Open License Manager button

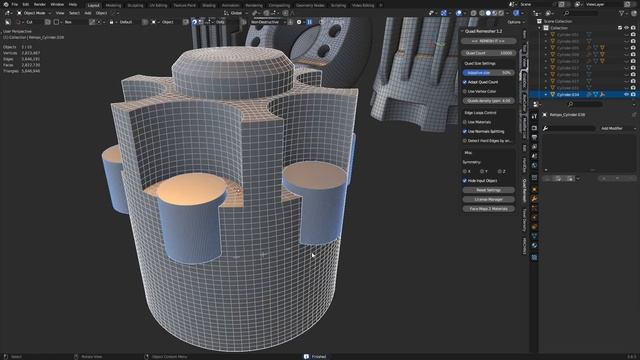pyautogui.click(x=489, y=200)
